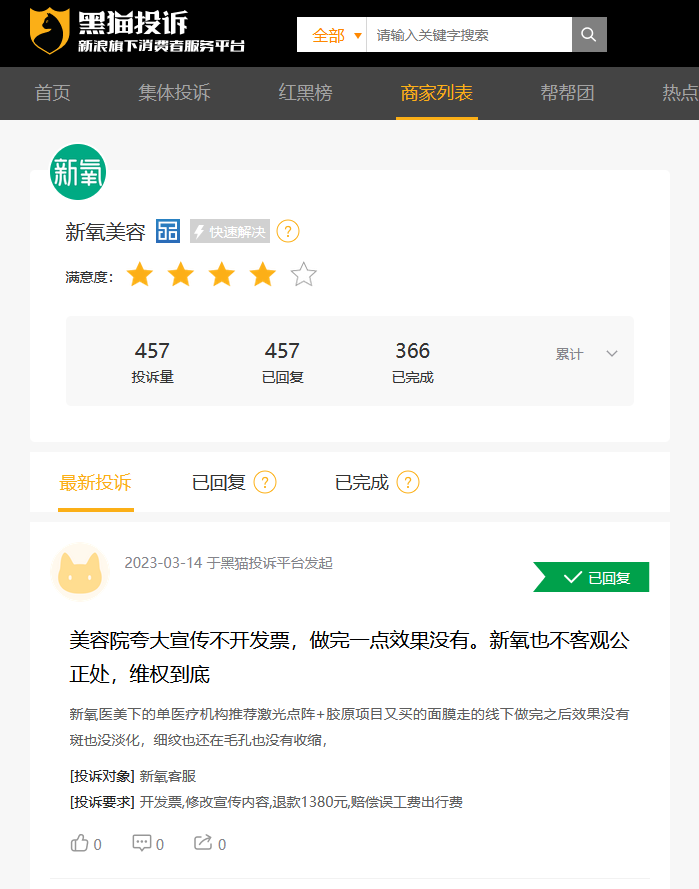Expand the 累计 time range dropdown

click(x=586, y=354)
